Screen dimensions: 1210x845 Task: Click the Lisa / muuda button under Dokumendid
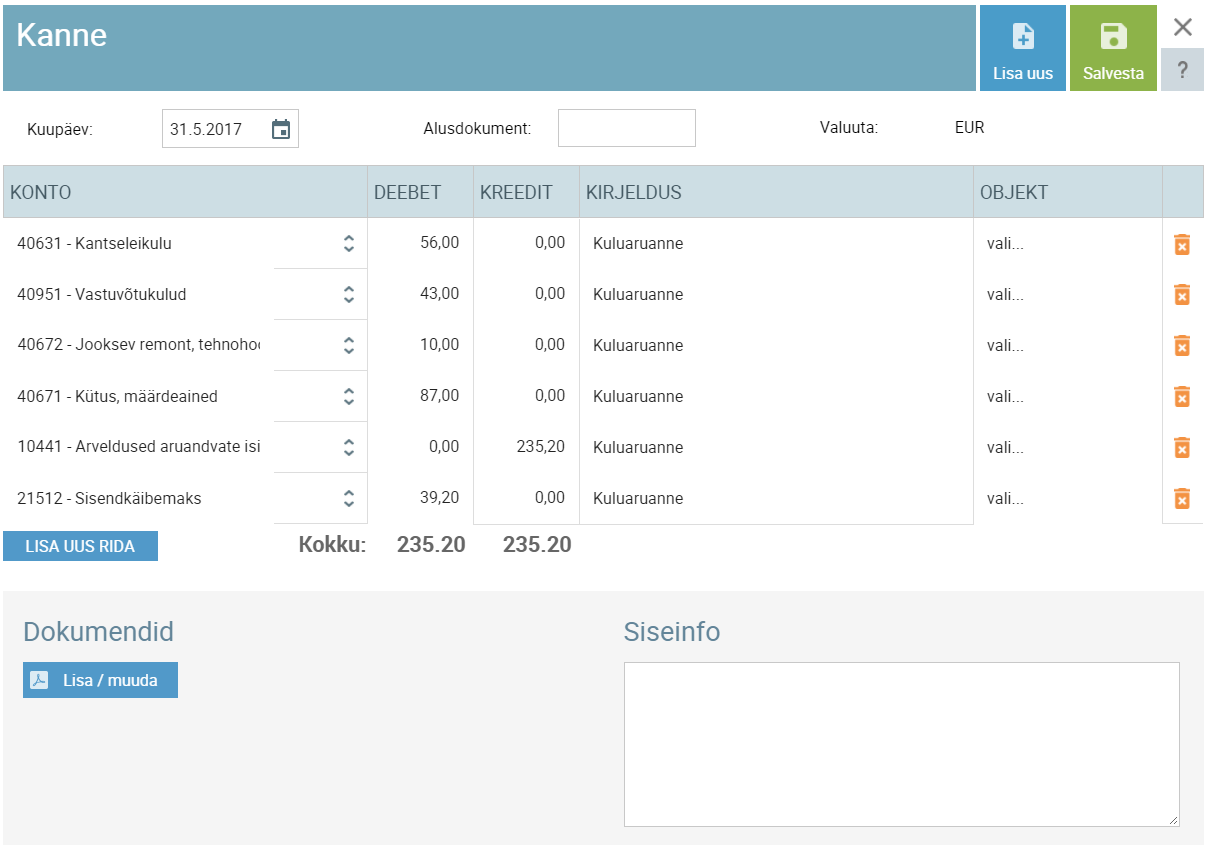(100, 679)
